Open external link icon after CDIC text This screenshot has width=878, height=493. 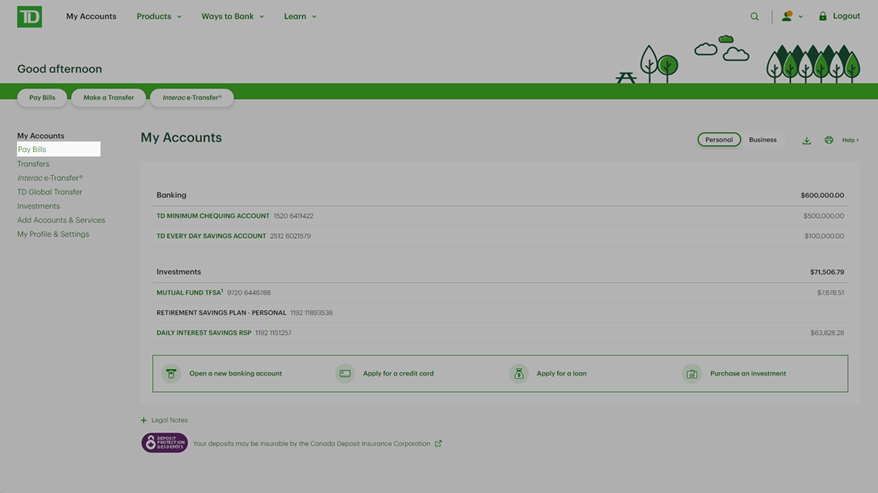click(438, 443)
